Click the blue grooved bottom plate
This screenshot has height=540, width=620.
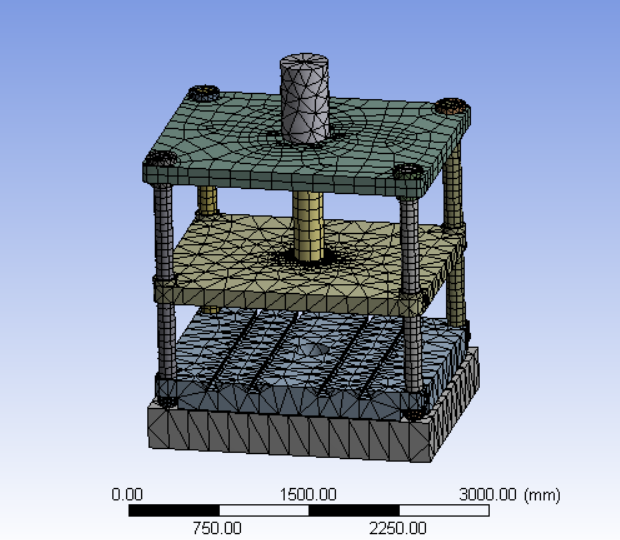point(312,362)
